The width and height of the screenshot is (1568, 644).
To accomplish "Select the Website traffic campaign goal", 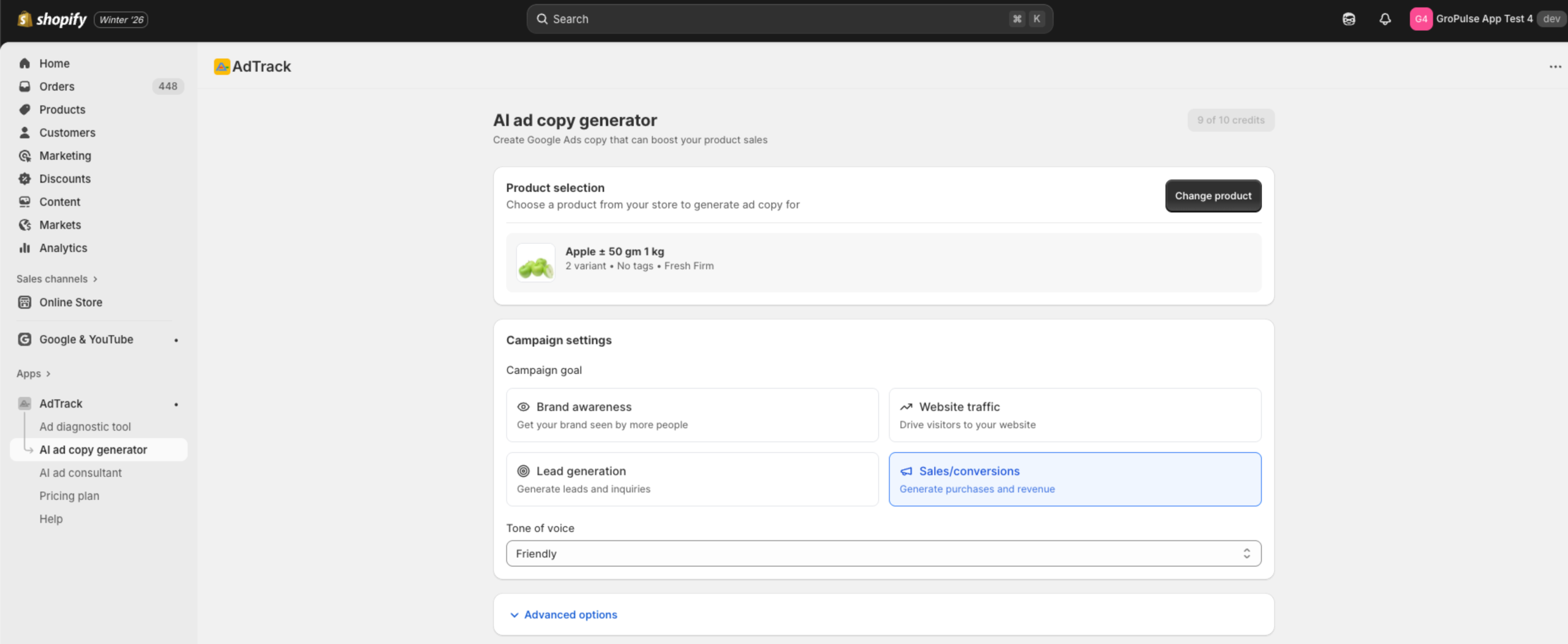I will click(1074, 415).
